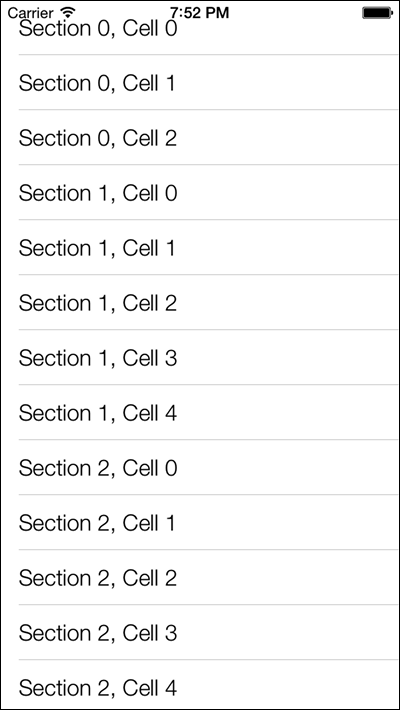Select the Section 2, Cell 4 row

tap(200, 685)
